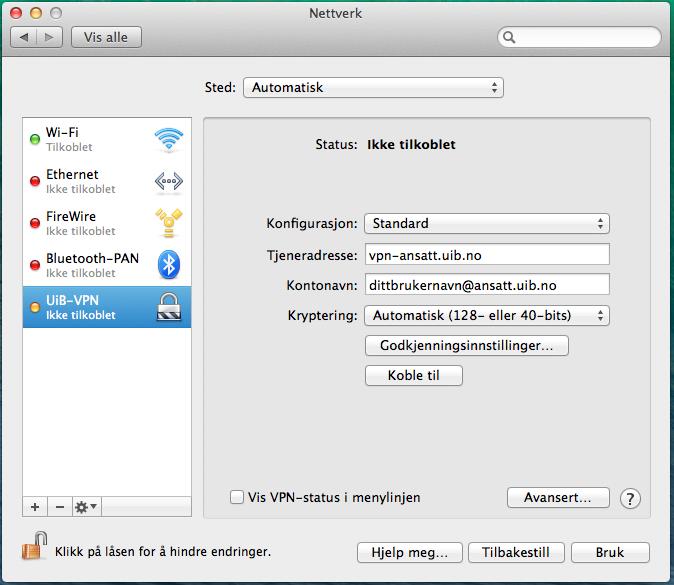
Task: Enable Vis VPN-status i menylinjen checkbox
Action: point(237,497)
